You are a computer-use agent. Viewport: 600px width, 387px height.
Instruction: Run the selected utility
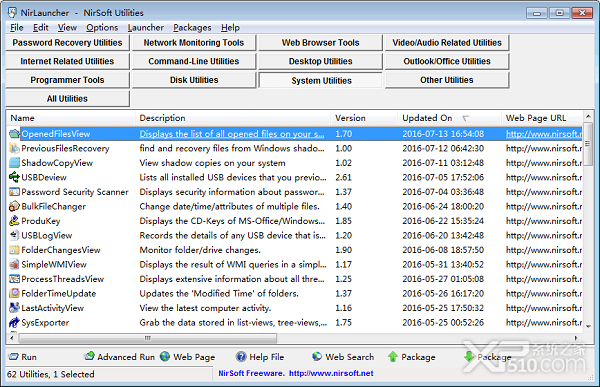(x=23, y=357)
